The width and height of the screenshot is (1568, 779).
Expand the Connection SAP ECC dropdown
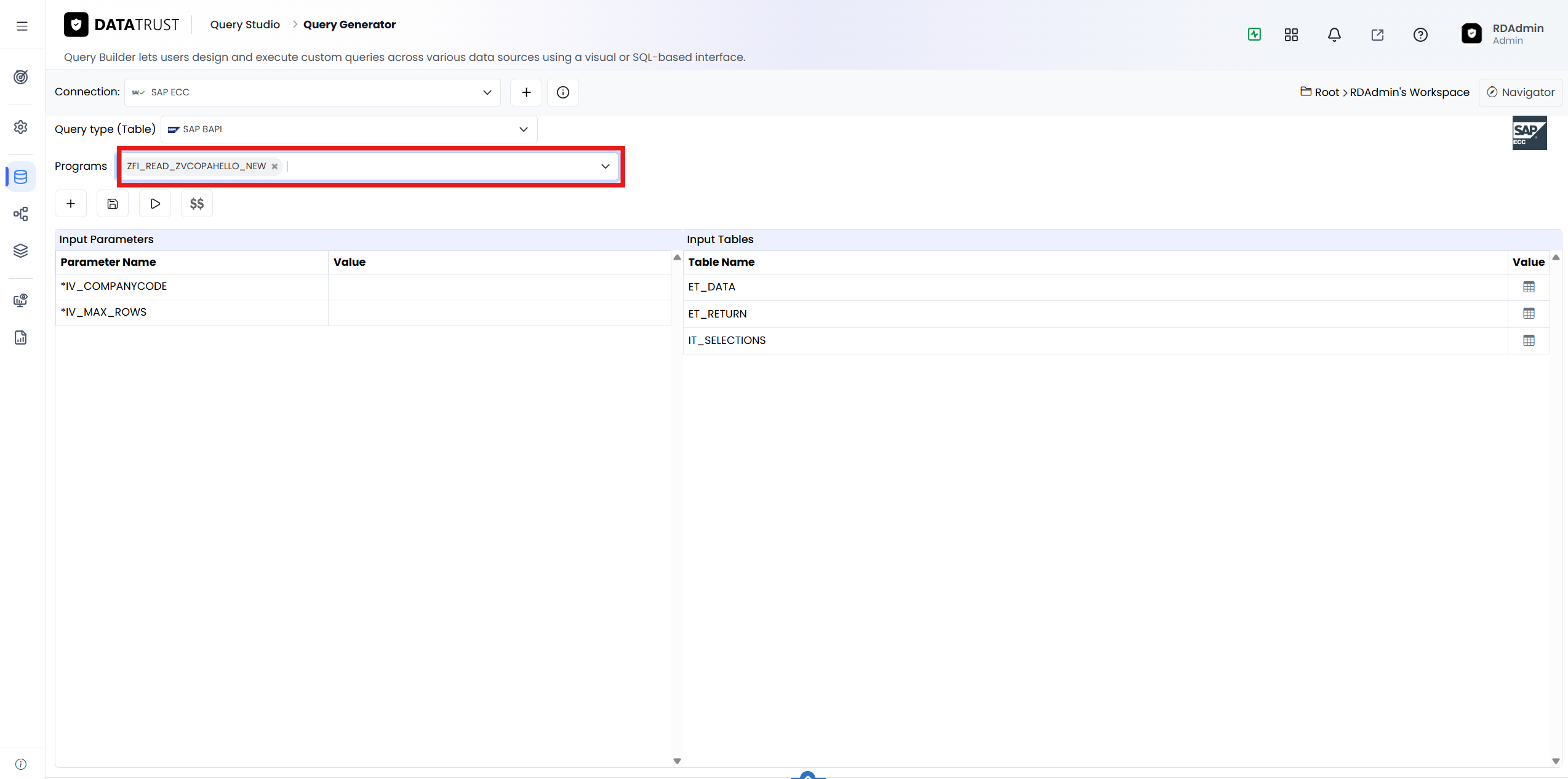coord(487,92)
